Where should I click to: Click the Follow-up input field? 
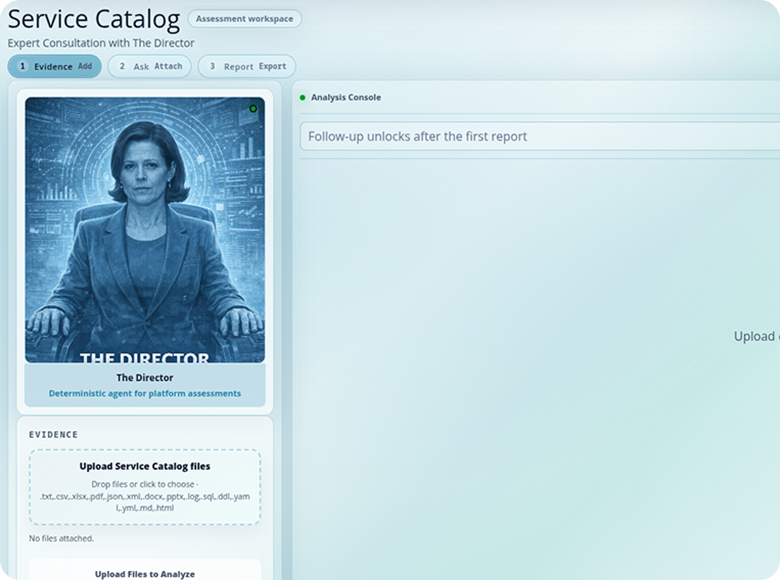(x=540, y=136)
